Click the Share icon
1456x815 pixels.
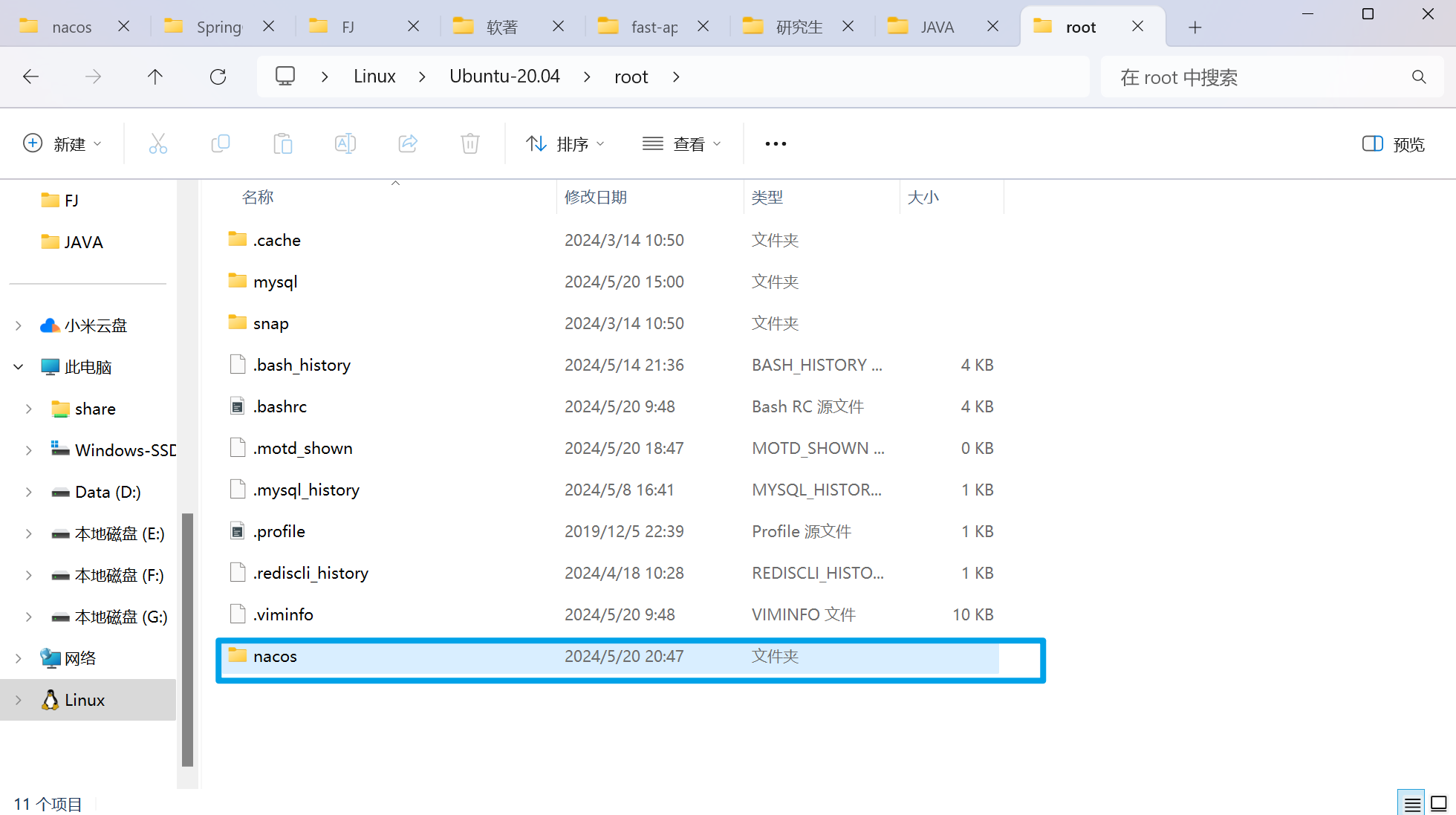click(x=408, y=143)
